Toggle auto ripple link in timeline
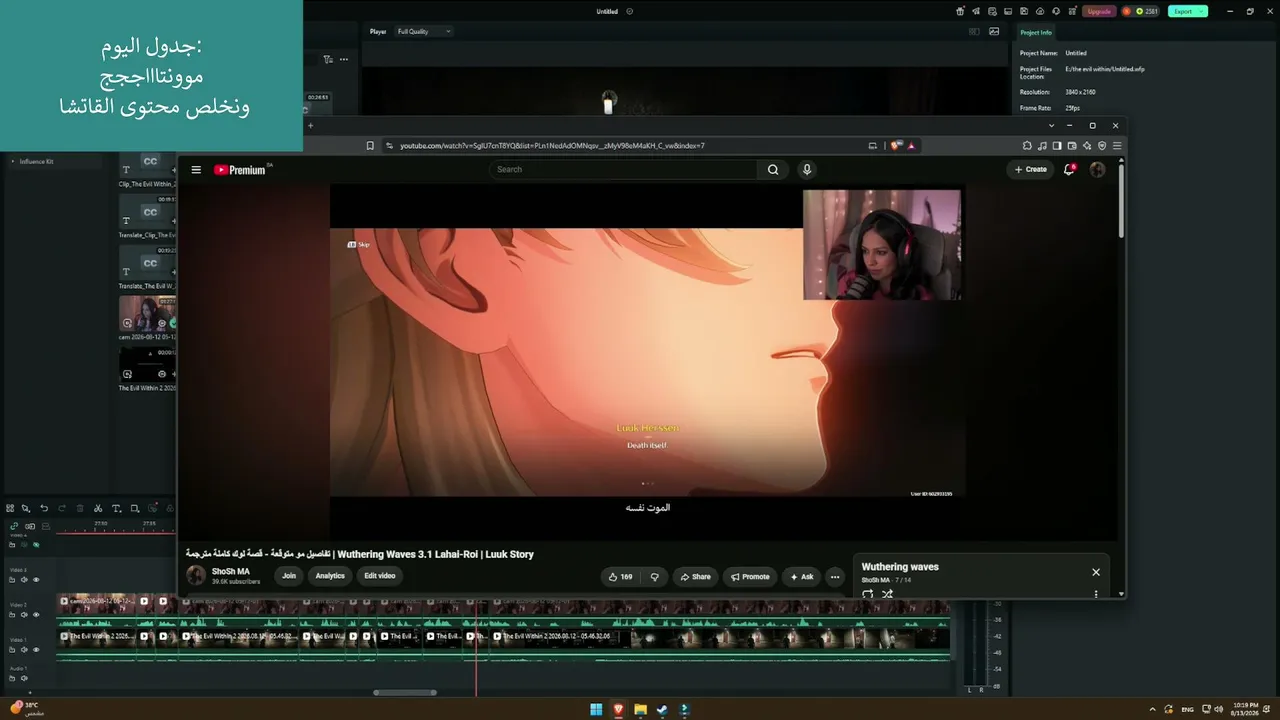 pyautogui.click(x=14, y=526)
